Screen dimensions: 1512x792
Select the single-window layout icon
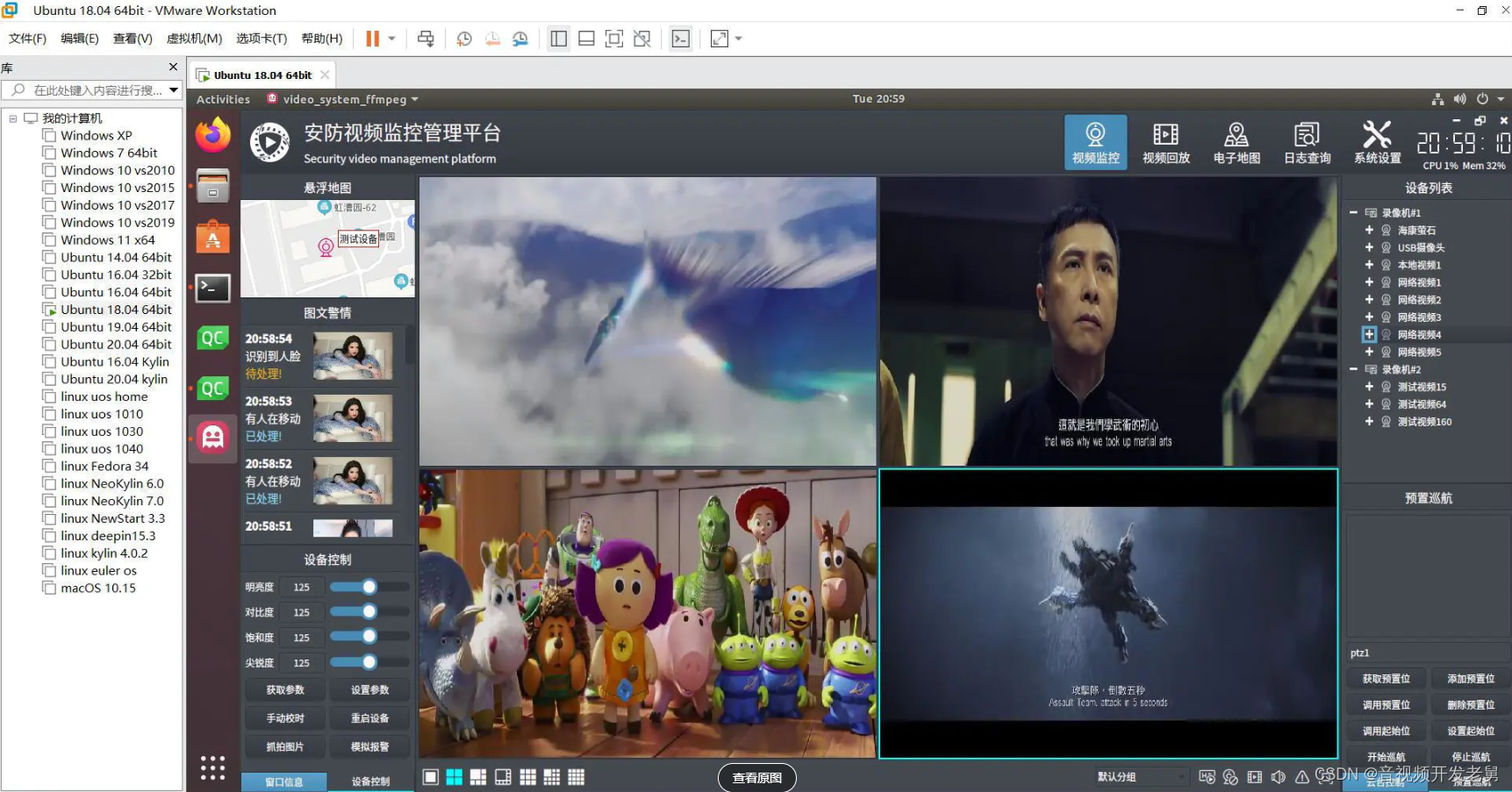tap(430, 777)
